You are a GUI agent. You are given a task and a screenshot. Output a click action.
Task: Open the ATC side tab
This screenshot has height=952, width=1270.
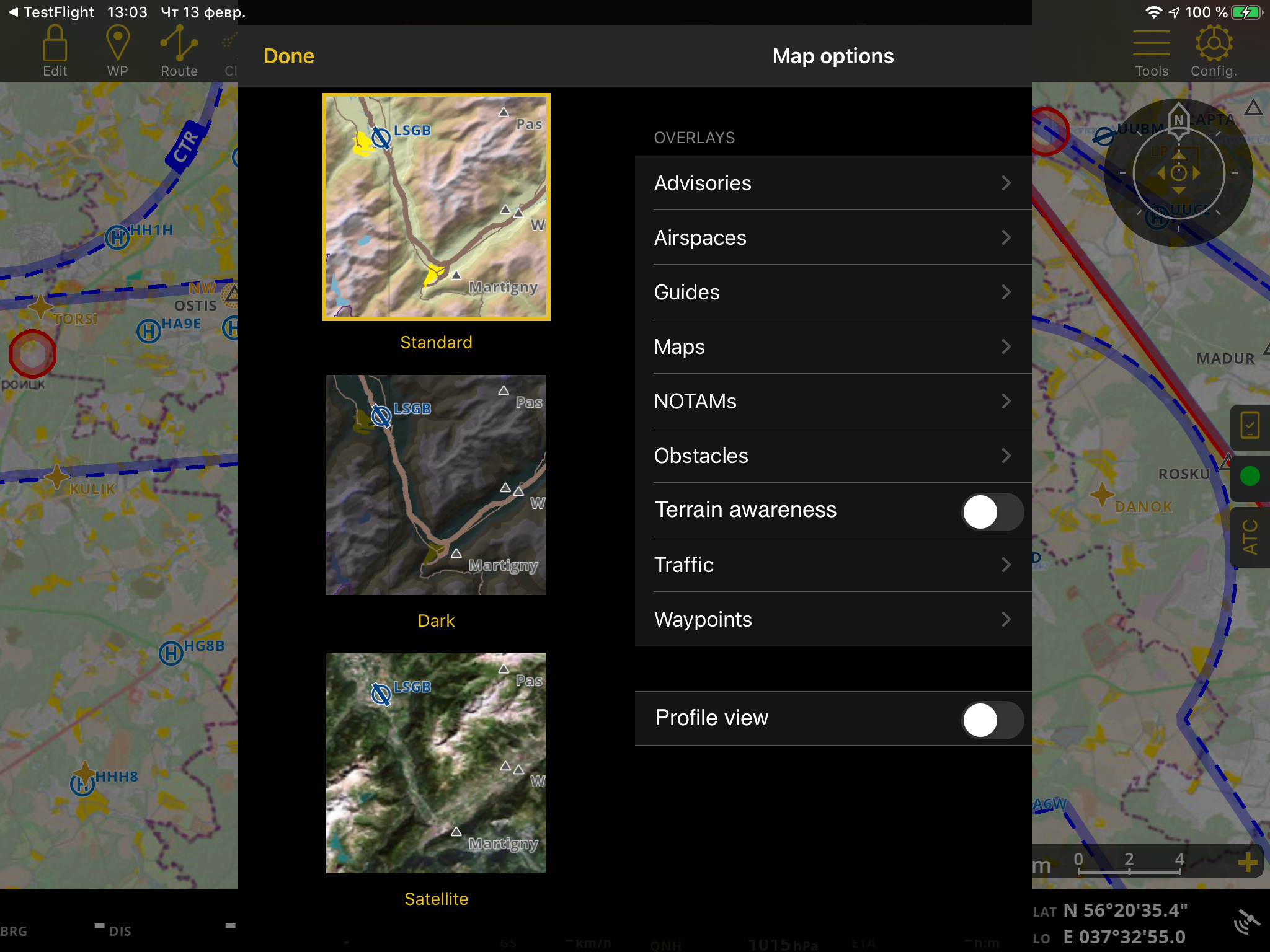1250,537
